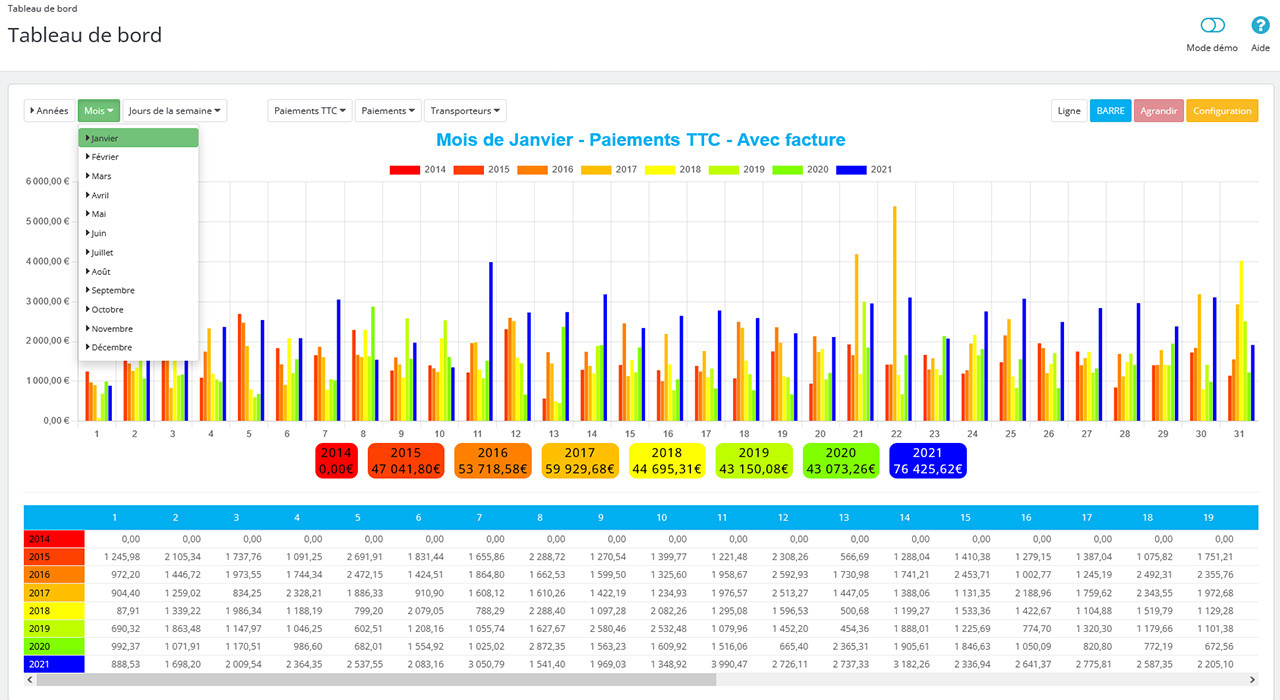1280x700 pixels.
Task: Toggle the Mode démo switch icon
Action: click(x=1212, y=26)
